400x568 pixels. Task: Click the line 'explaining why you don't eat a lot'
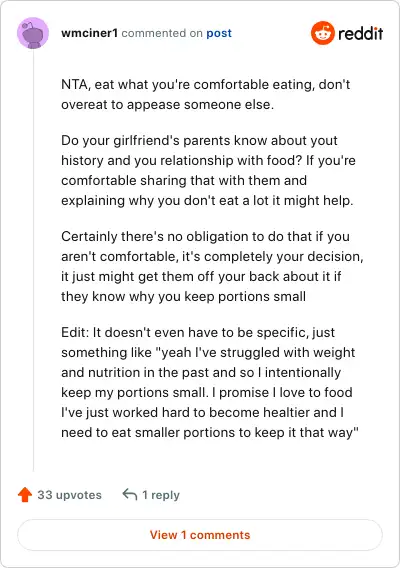(x=207, y=201)
